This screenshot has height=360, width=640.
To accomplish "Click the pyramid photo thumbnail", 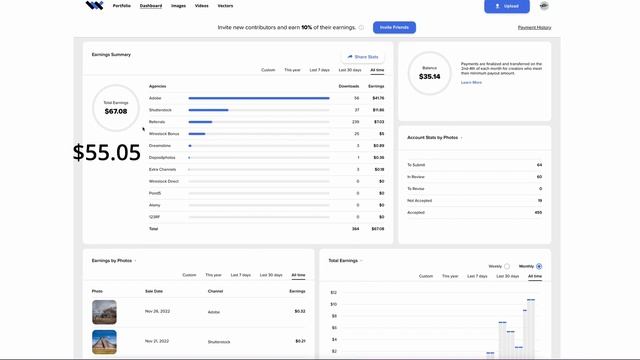I will pos(104,342).
